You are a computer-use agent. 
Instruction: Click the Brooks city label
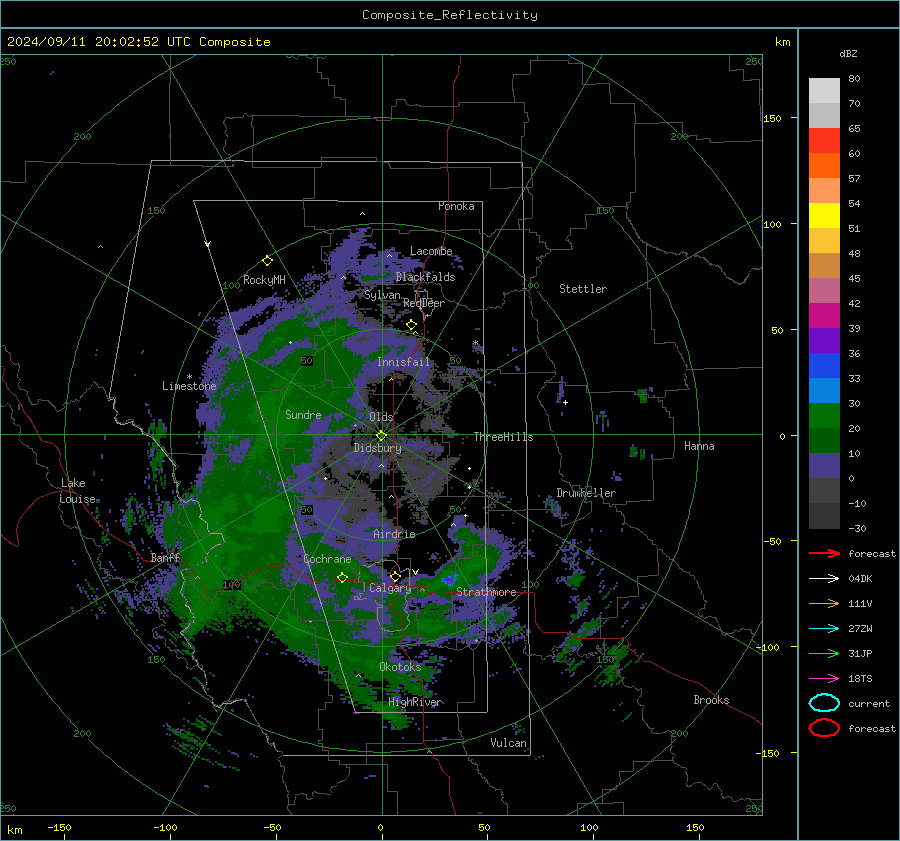711,700
